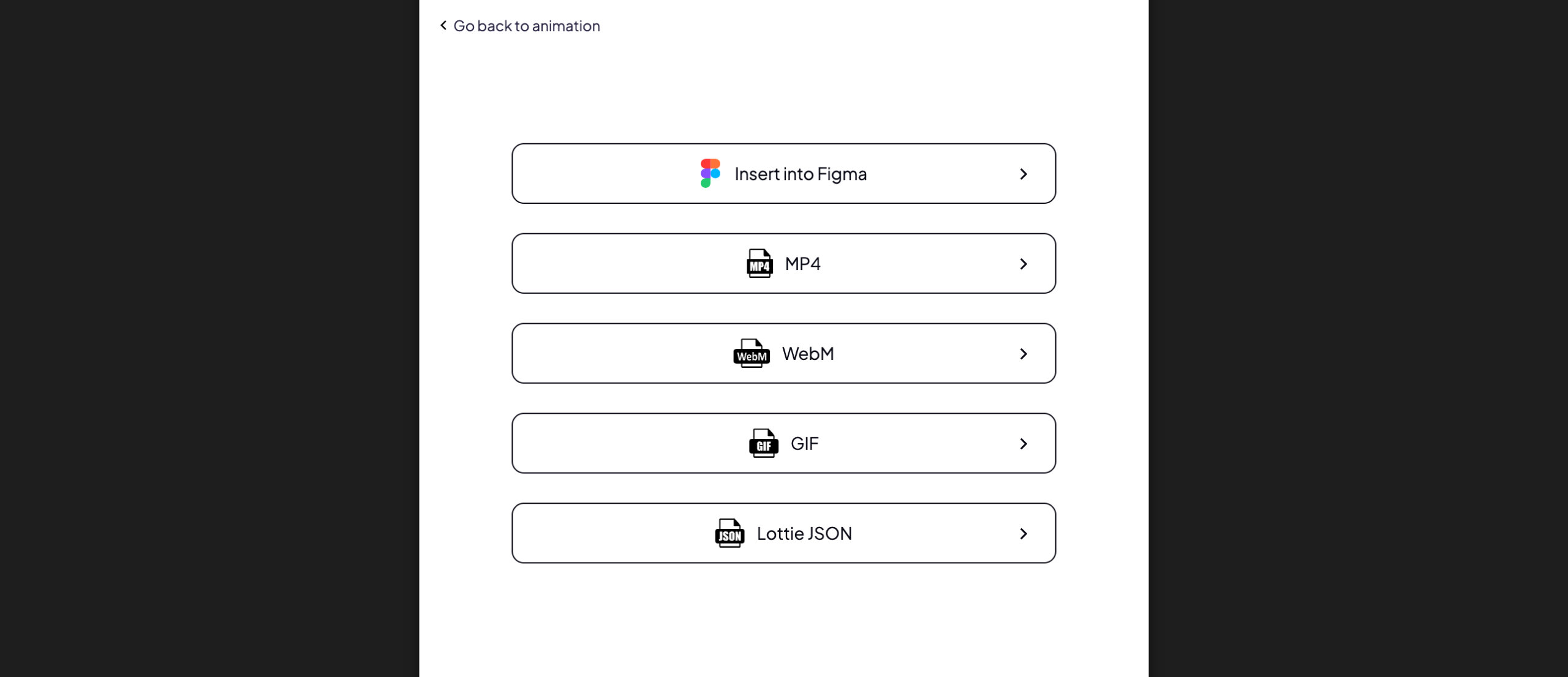Image resolution: width=1568 pixels, height=677 pixels.
Task: Click the back arrow chevron icon
Action: click(x=443, y=25)
